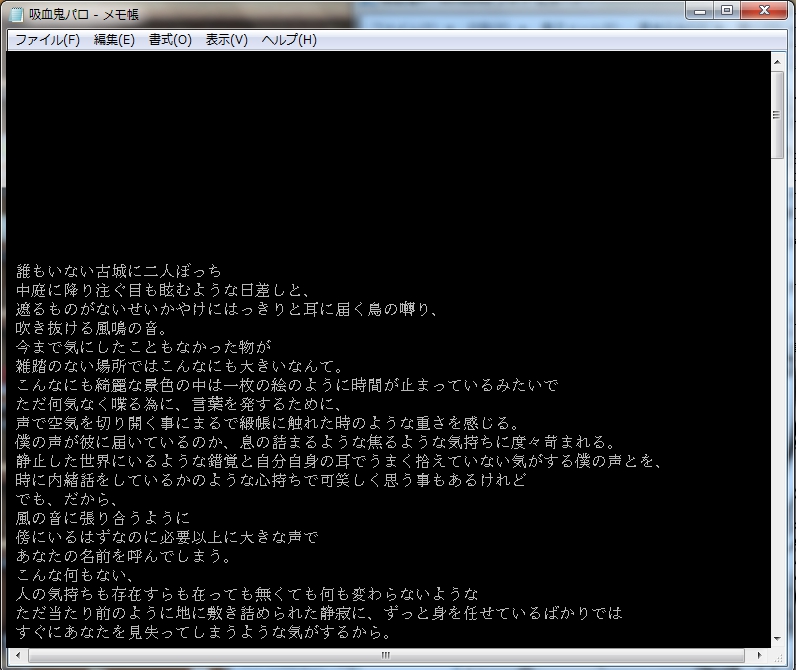Click the vertical scrollbar down arrow
796x670 pixels.
778,637
